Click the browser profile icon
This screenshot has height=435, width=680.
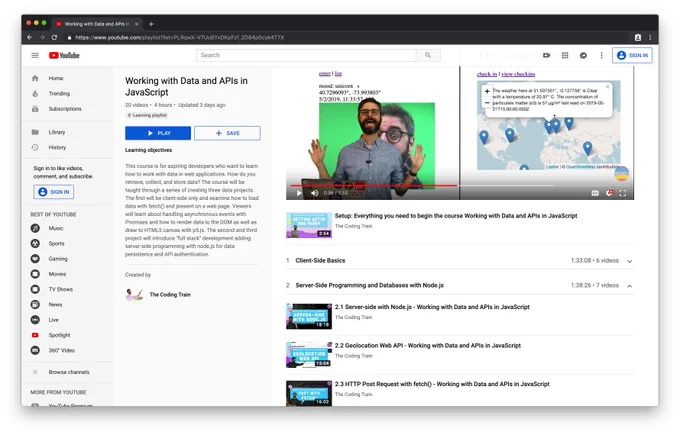(638, 37)
